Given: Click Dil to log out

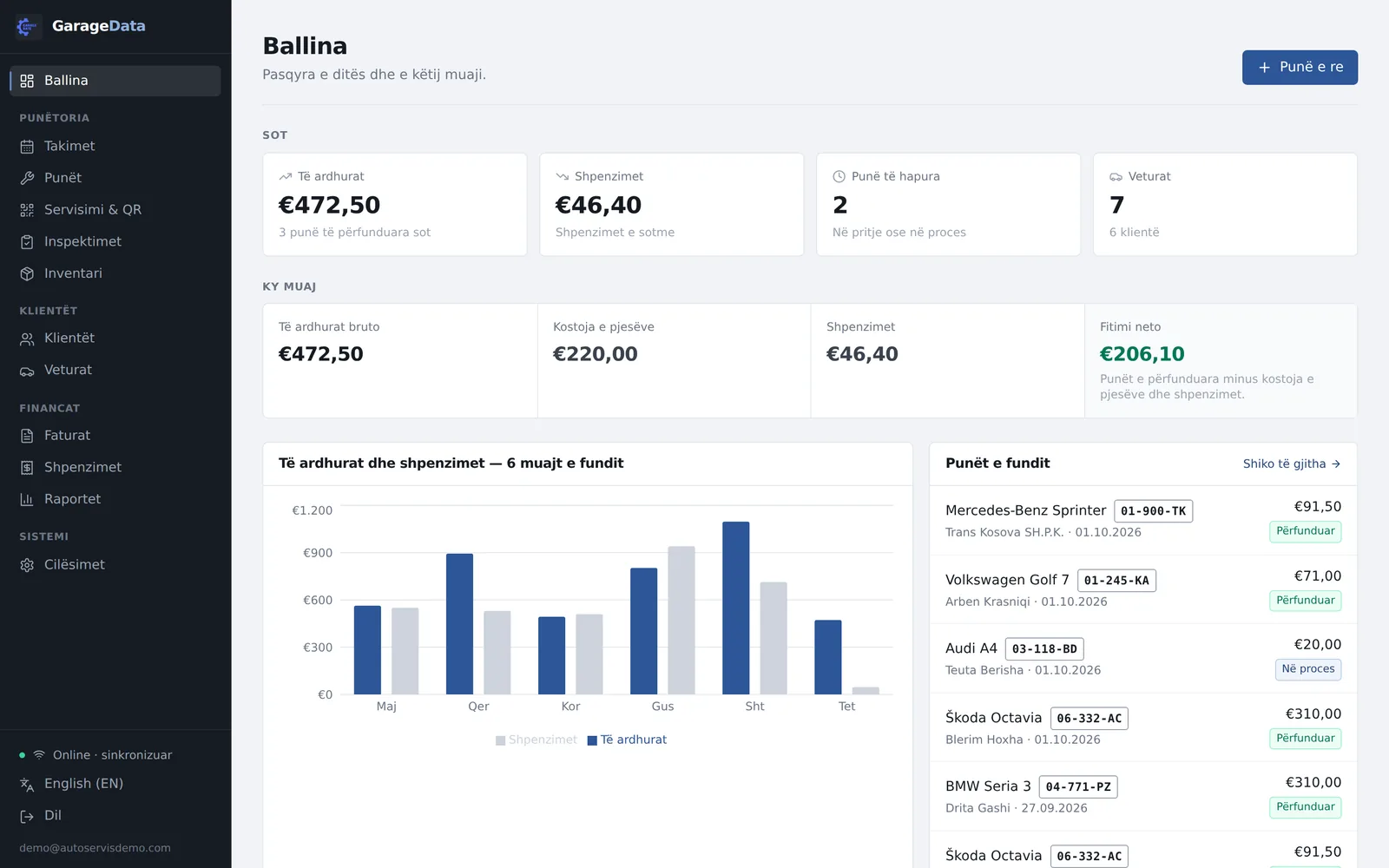Looking at the screenshot, I should tap(115, 816).
